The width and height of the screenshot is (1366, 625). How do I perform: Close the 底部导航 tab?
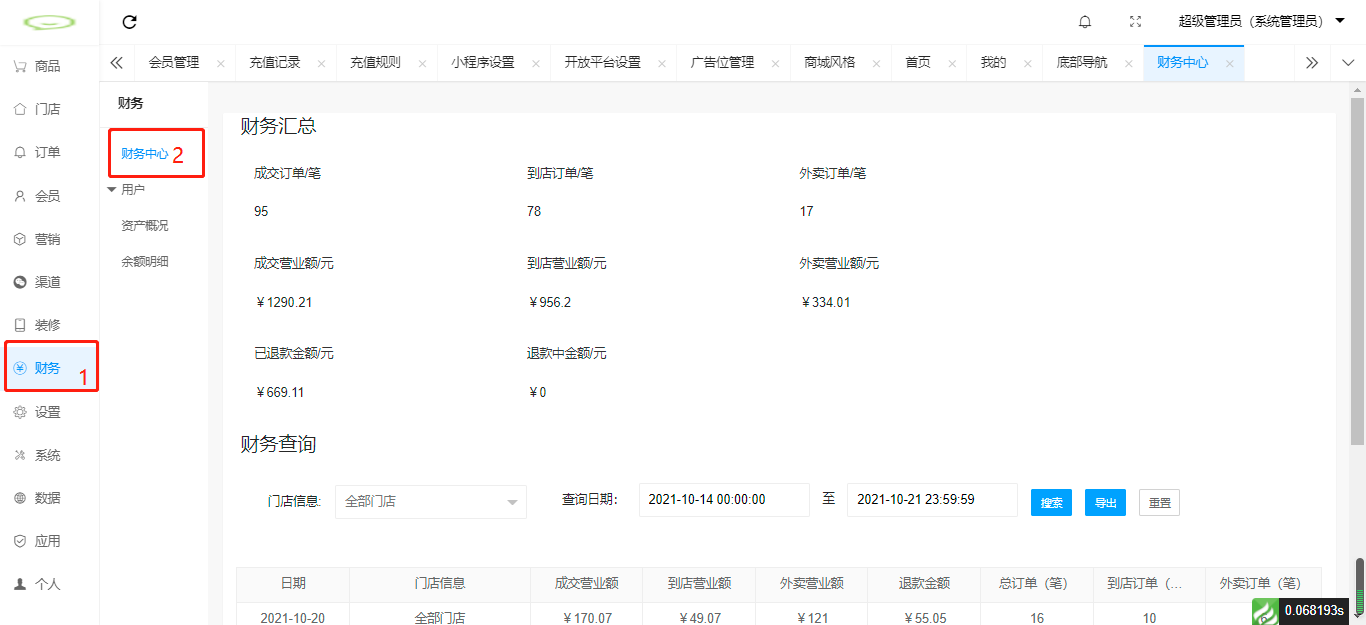pyautogui.click(x=1128, y=63)
